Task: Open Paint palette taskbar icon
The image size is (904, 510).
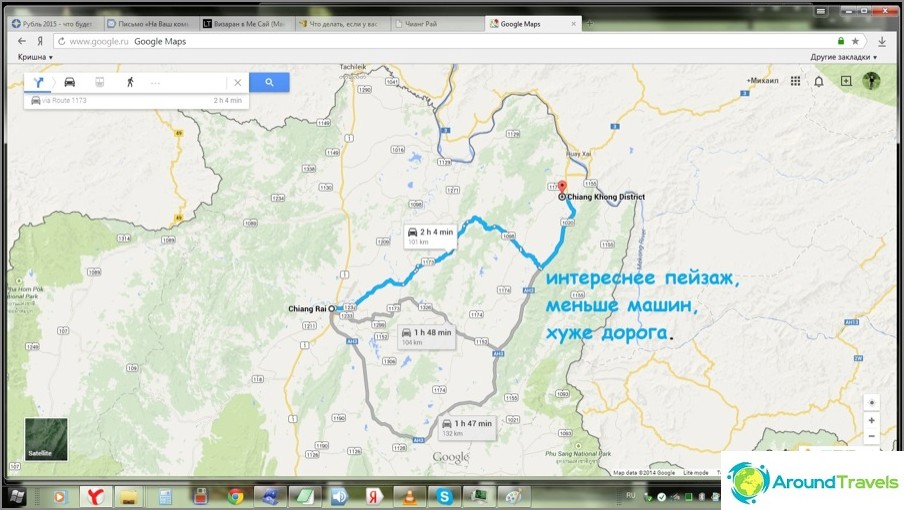Action: (512, 496)
